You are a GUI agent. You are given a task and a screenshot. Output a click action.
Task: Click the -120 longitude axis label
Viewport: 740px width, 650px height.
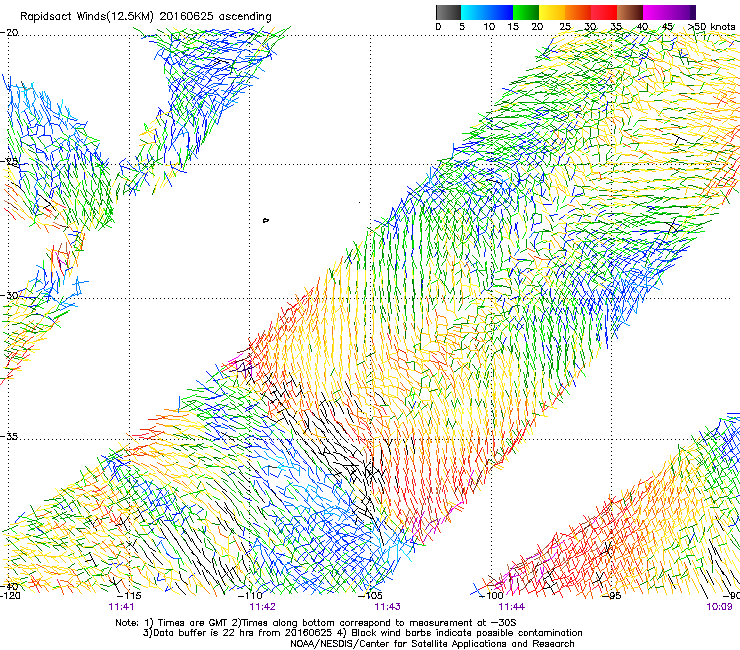[10, 595]
